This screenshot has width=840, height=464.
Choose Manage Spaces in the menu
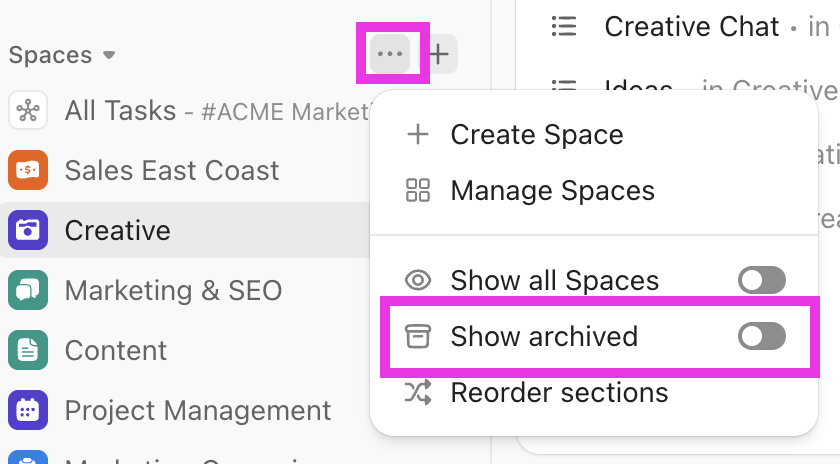(x=552, y=190)
